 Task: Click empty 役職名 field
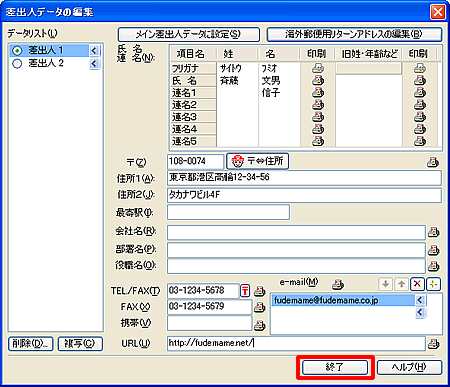pos(296,266)
